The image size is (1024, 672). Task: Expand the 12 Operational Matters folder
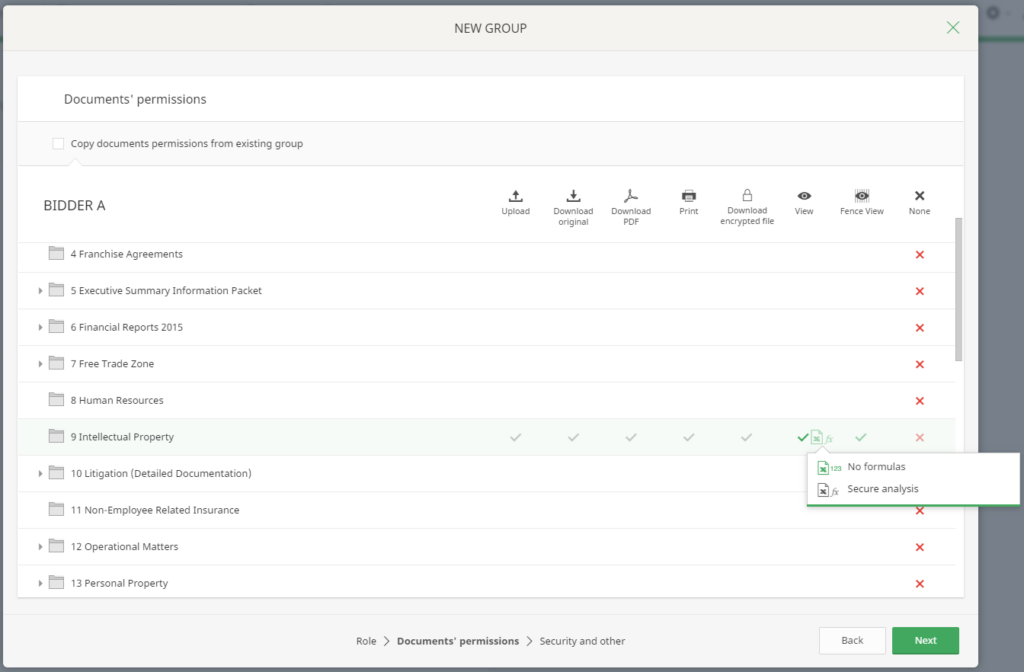click(x=41, y=547)
